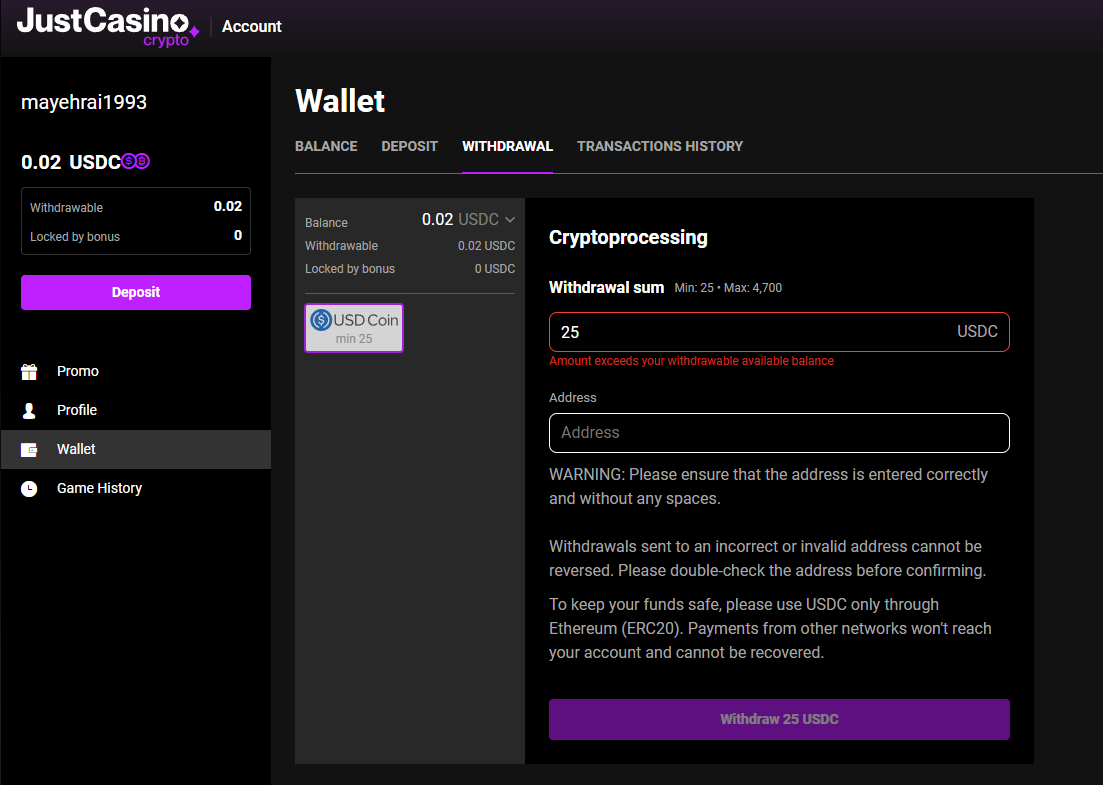Select the Withdrawal tab
Image resolution: width=1103 pixels, height=785 pixels.
[x=507, y=146]
